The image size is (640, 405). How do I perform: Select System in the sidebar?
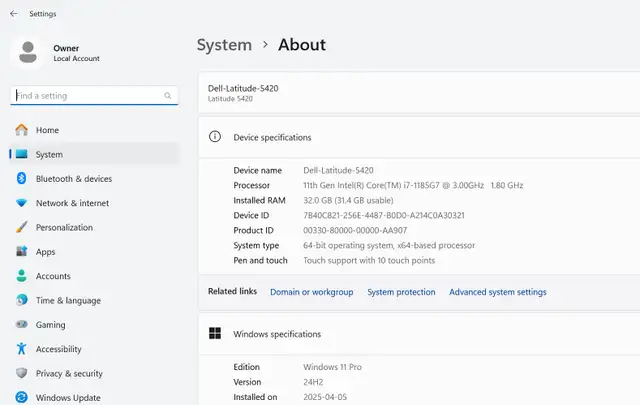(x=94, y=154)
